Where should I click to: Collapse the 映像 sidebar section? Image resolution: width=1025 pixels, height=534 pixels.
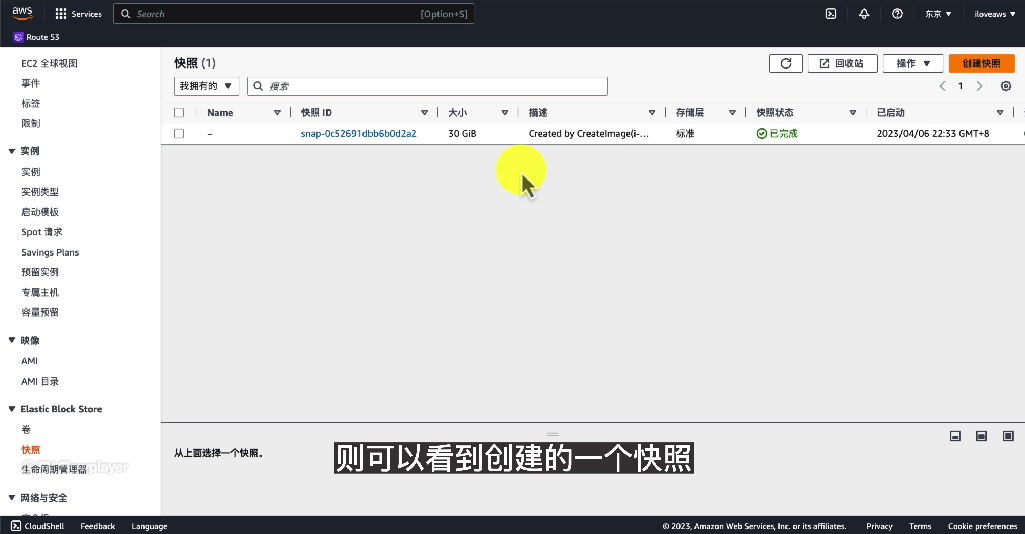[x=12, y=340]
